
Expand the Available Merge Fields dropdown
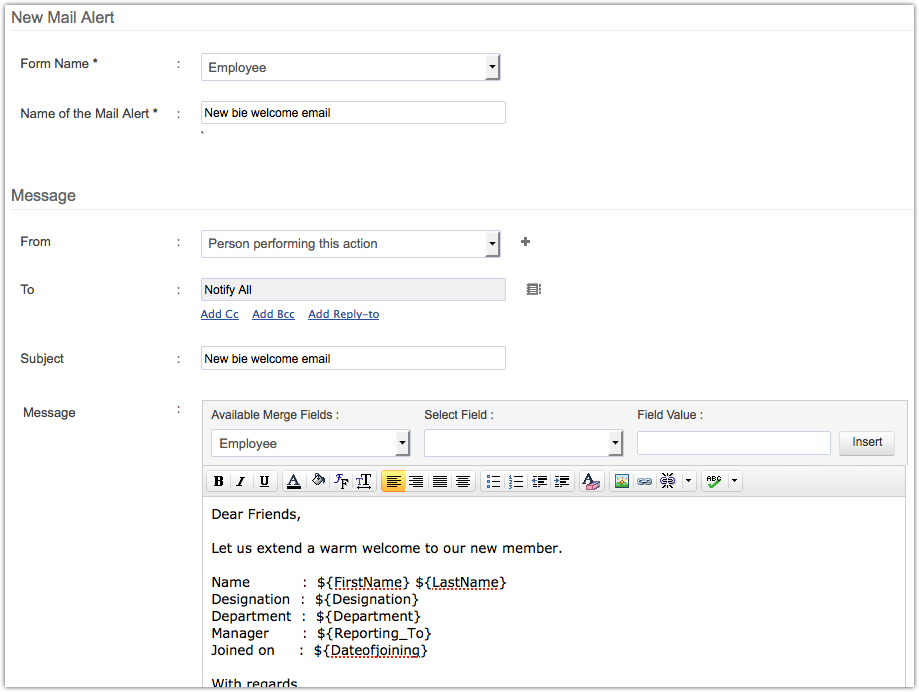coord(310,444)
